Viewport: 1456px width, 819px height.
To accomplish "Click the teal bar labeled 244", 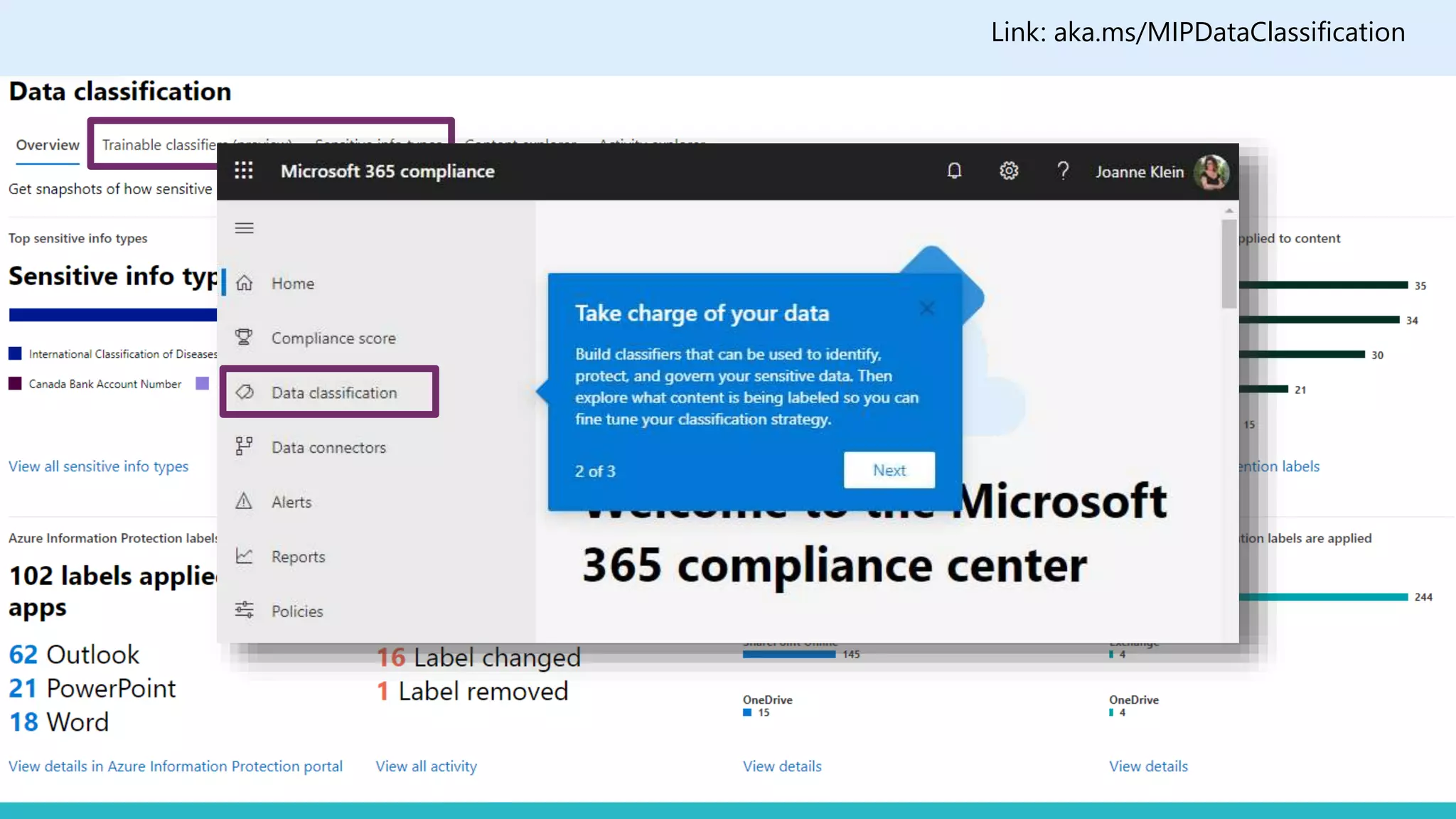I will click(x=1323, y=597).
